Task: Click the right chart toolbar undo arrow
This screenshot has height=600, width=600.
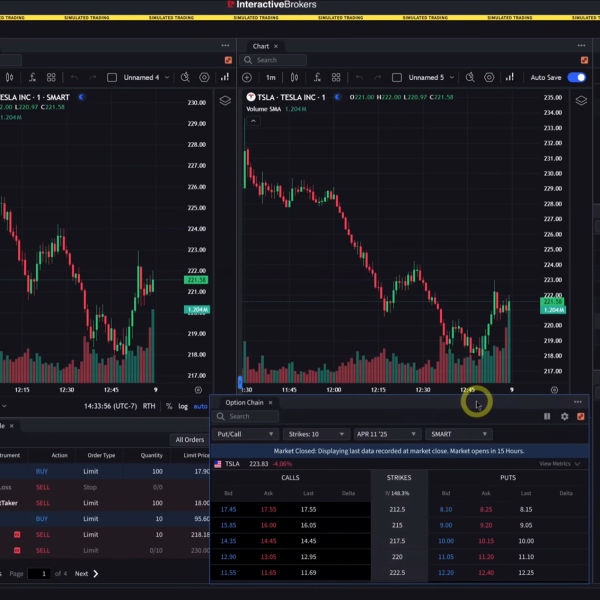Action: pos(359,77)
